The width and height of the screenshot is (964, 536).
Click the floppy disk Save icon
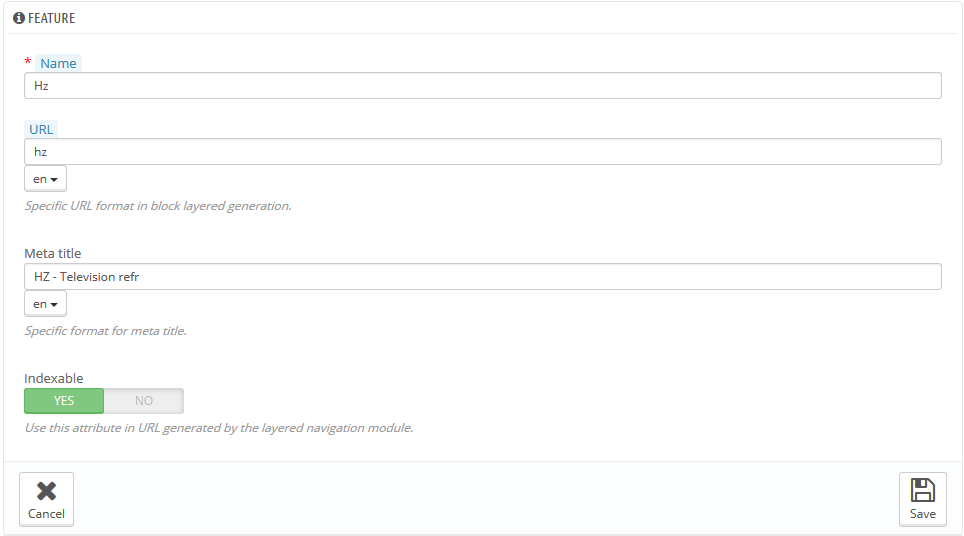[922, 490]
